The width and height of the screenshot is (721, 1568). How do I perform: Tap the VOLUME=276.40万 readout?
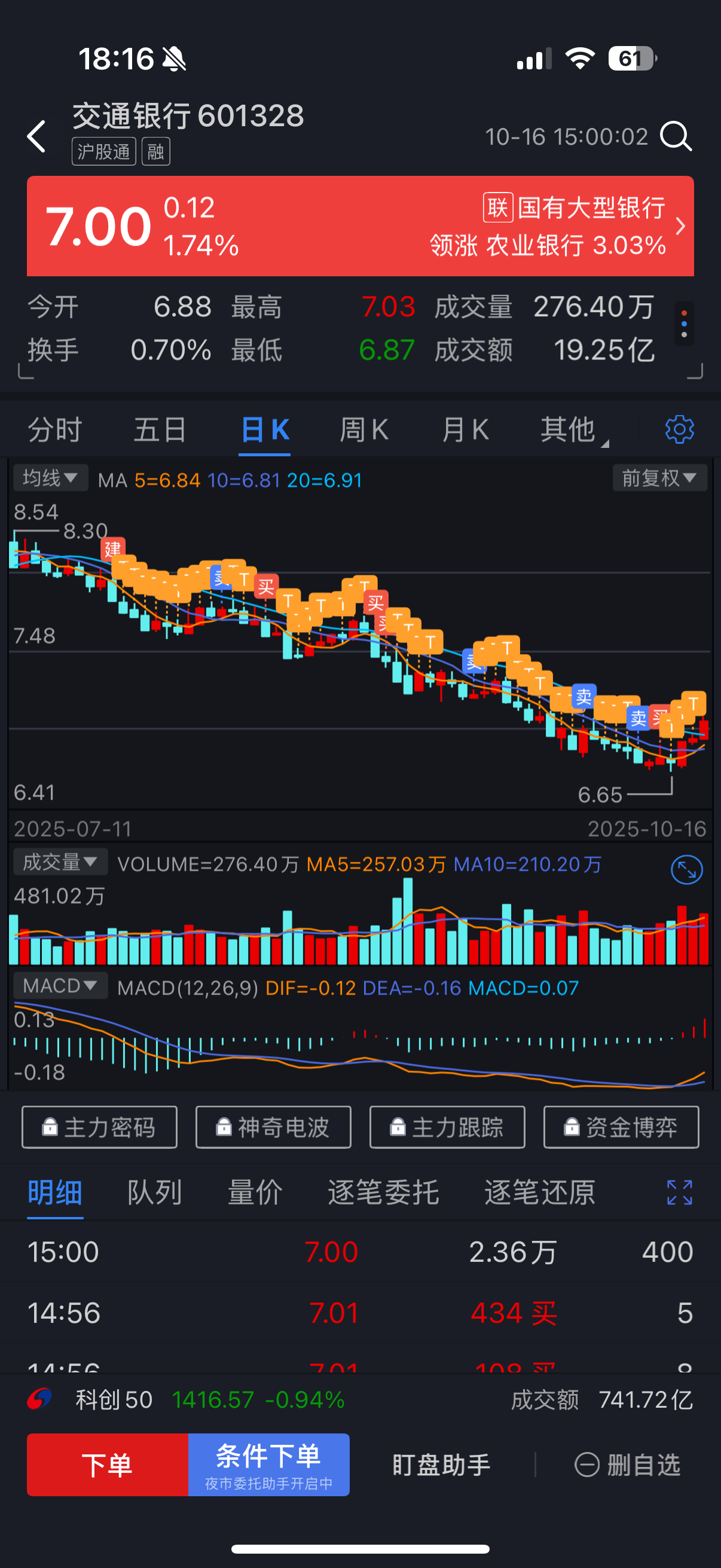(x=208, y=864)
